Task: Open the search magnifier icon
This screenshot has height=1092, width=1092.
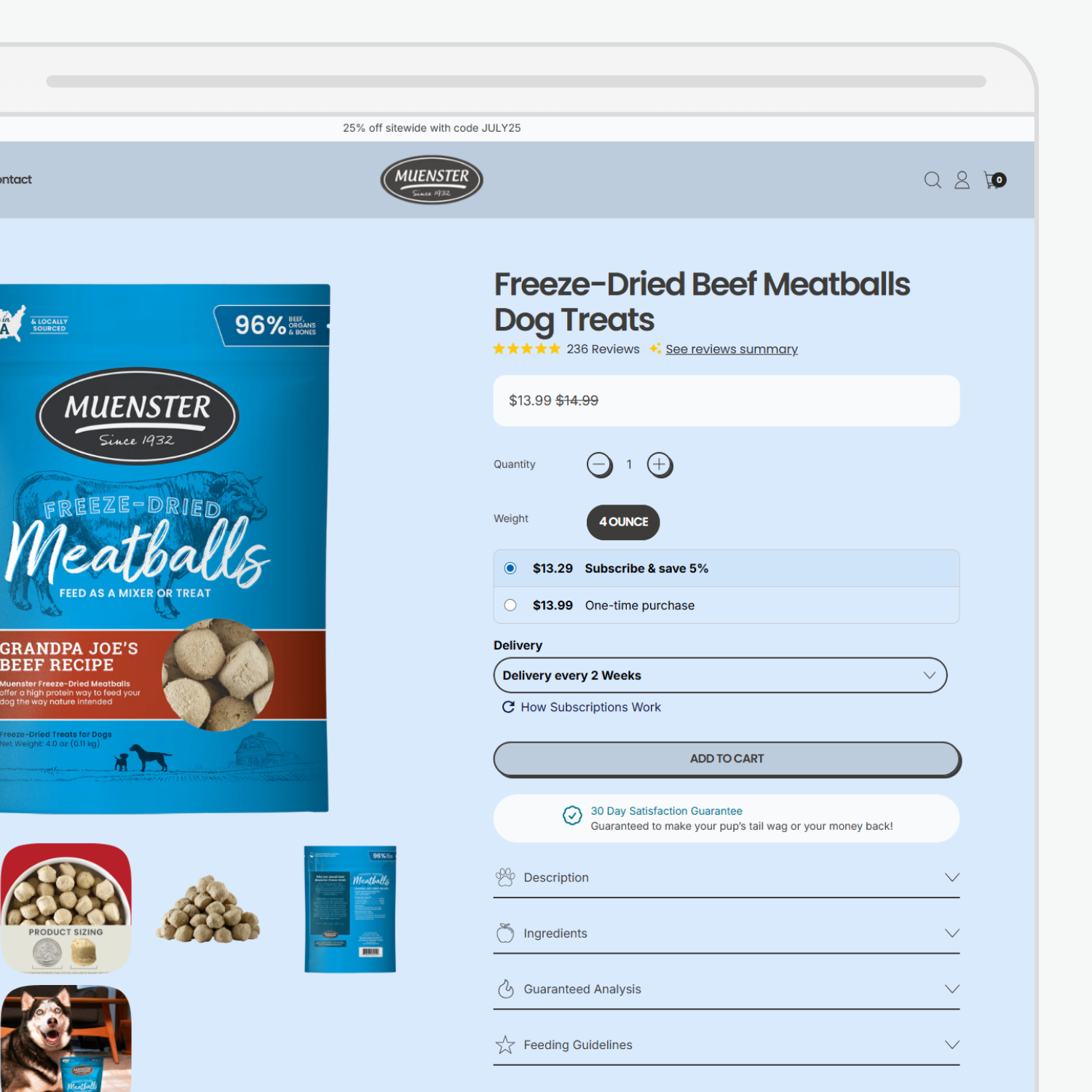Action: point(933,180)
